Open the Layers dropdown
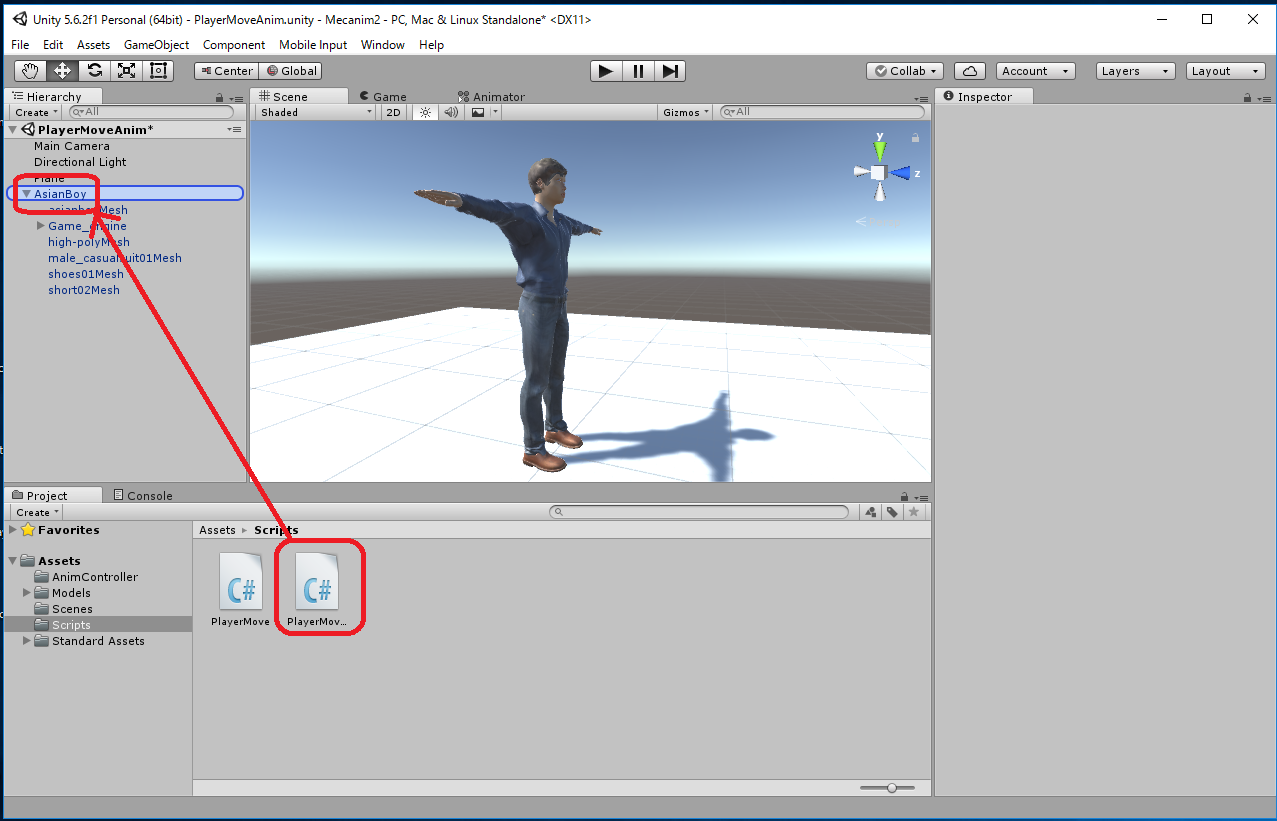This screenshot has height=821, width=1277. (1135, 71)
